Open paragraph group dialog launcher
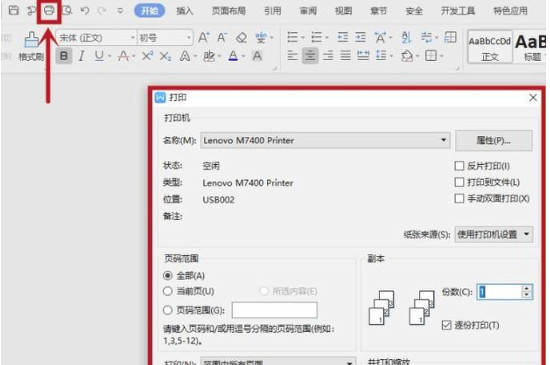Image resolution: width=550 pixels, height=365 pixels. [x=457, y=68]
